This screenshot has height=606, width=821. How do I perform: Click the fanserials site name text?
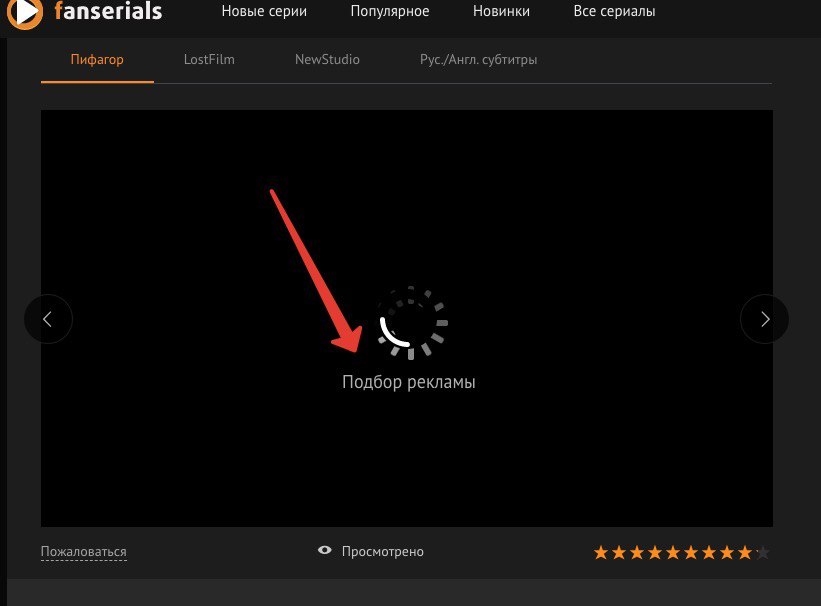108,11
